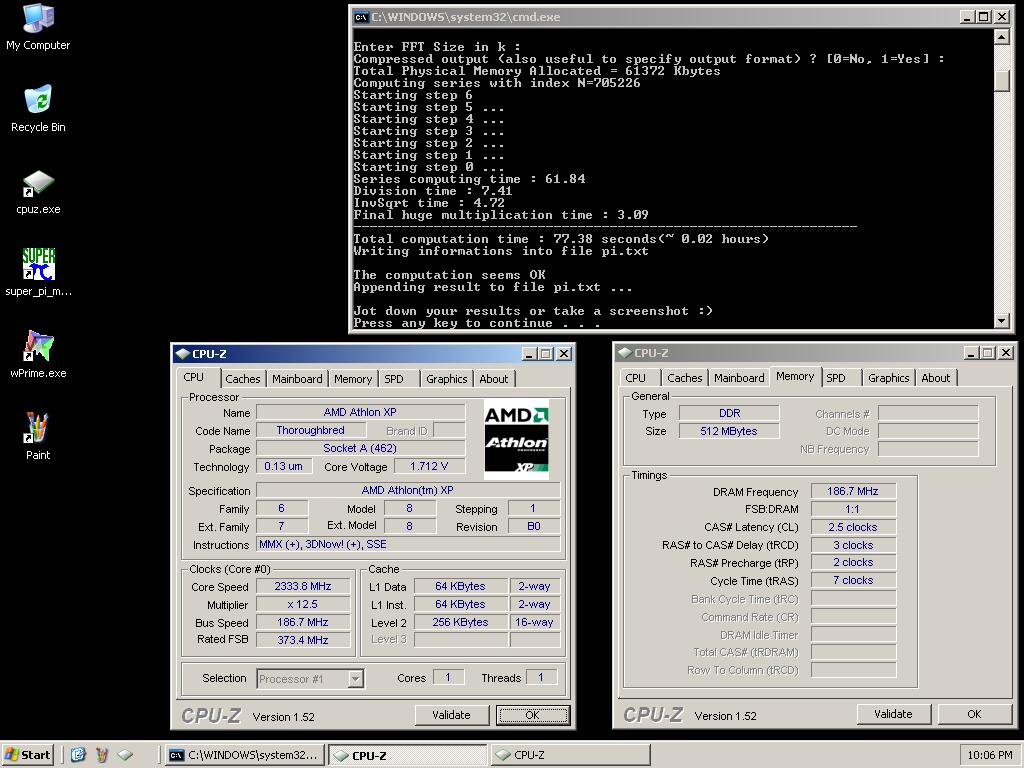Click the DRAM Frequency value in Memory tab
The width and height of the screenshot is (1024, 768).
[x=853, y=491]
